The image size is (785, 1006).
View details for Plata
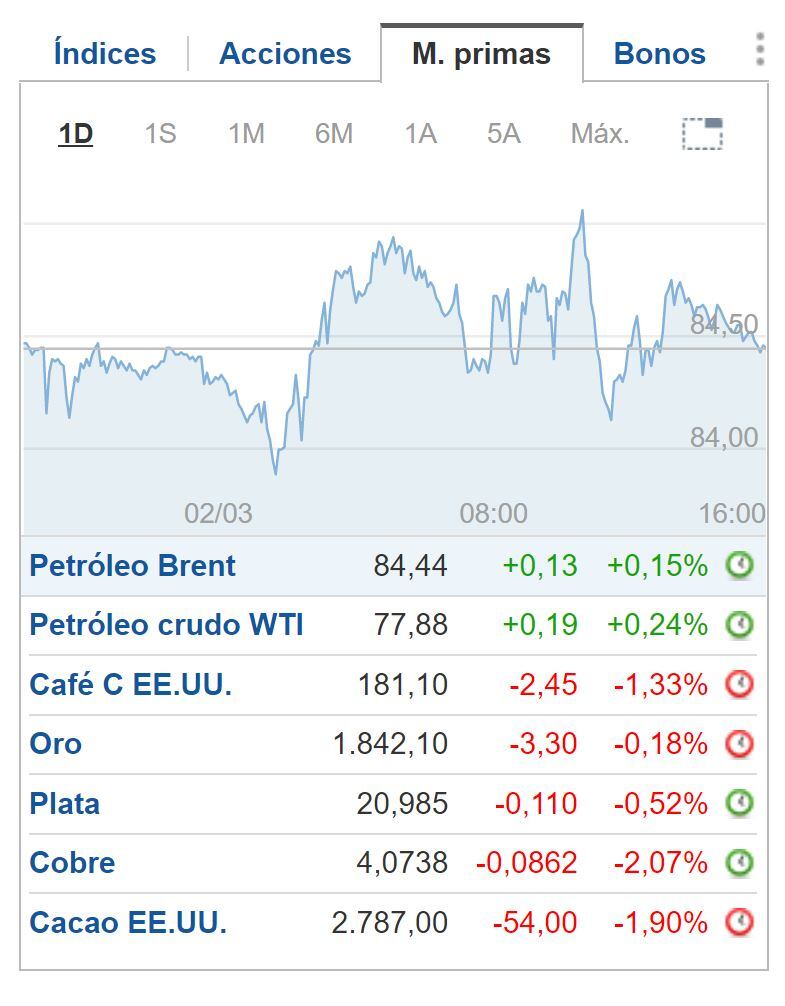coord(58,803)
